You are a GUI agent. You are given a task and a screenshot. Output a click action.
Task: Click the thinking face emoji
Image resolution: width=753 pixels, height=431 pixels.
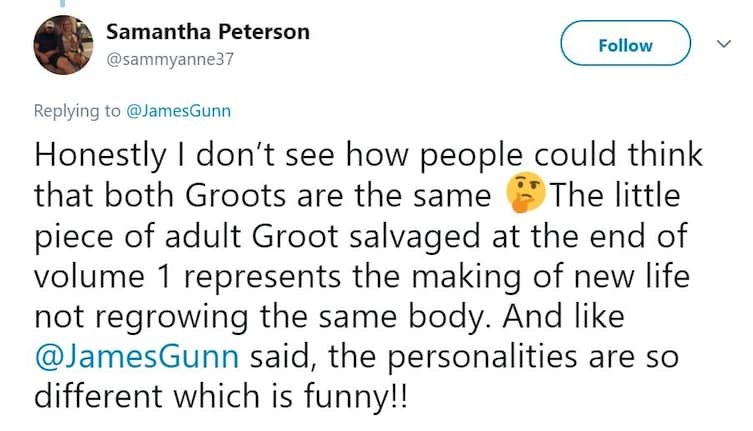[x=525, y=193]
